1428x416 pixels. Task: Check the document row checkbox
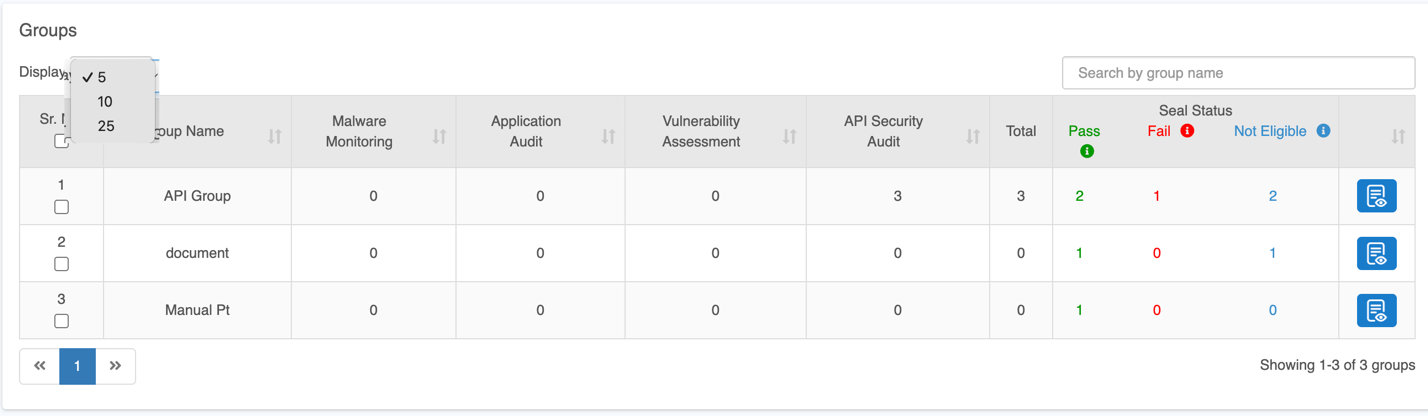(x=61, y=264)
